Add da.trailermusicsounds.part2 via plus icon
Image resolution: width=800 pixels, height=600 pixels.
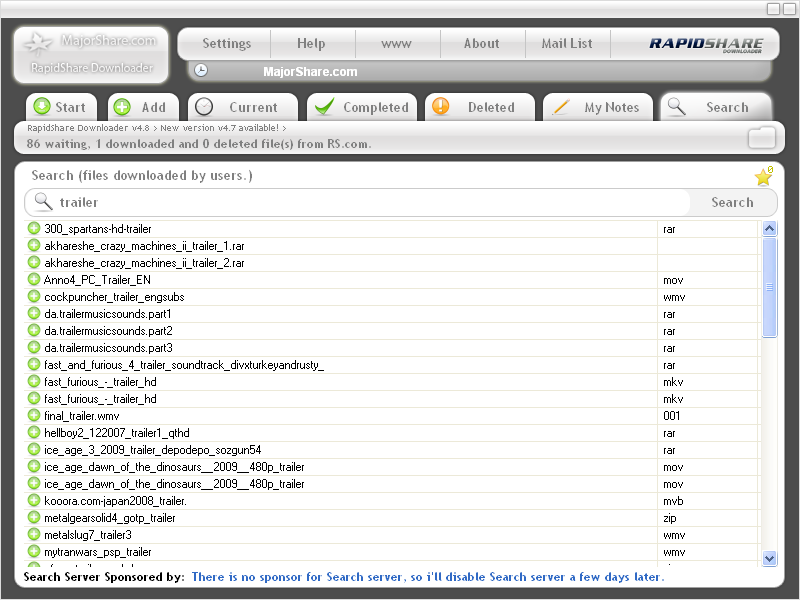[34, 330]
